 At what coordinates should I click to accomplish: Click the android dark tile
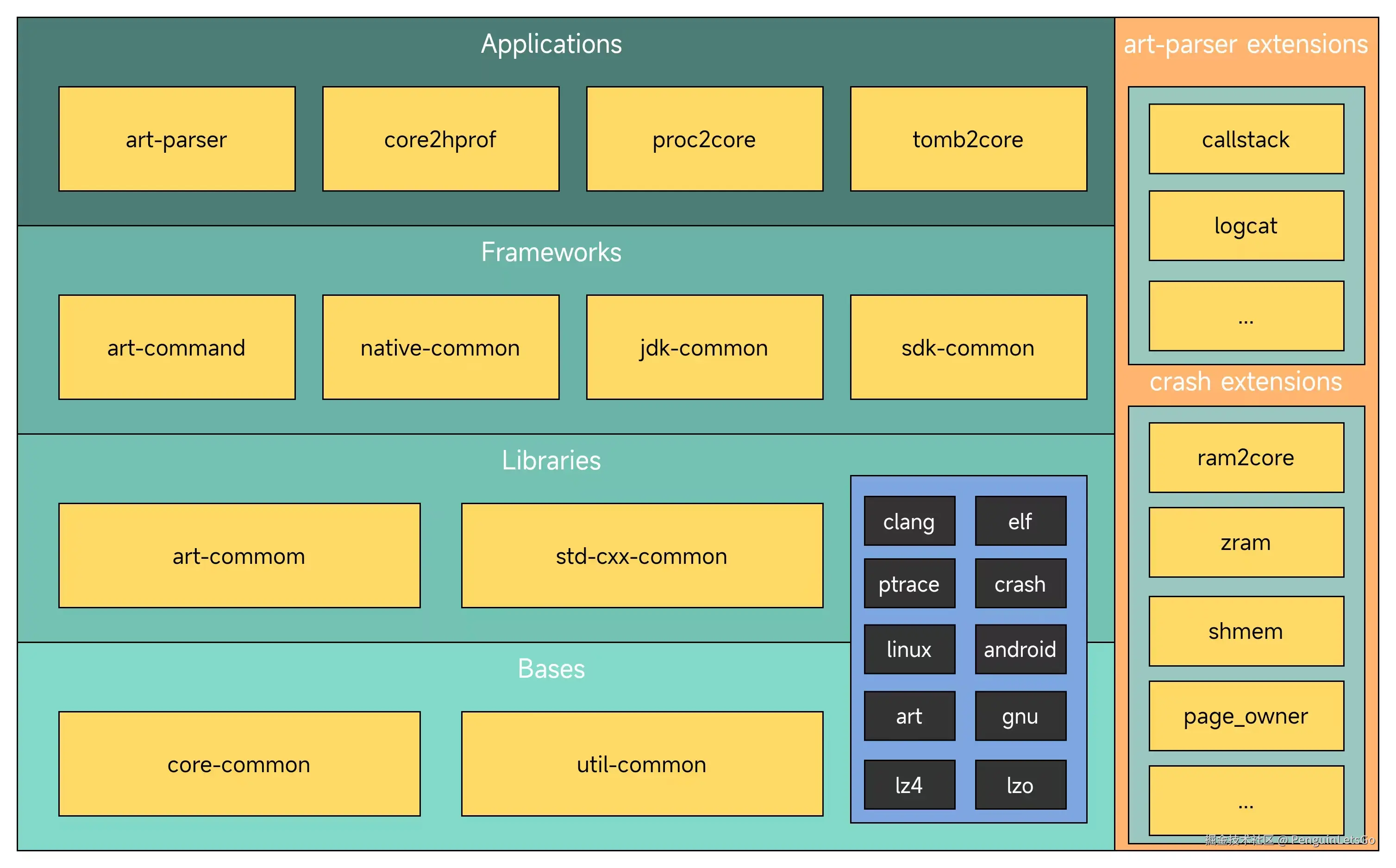[1020, 649]
